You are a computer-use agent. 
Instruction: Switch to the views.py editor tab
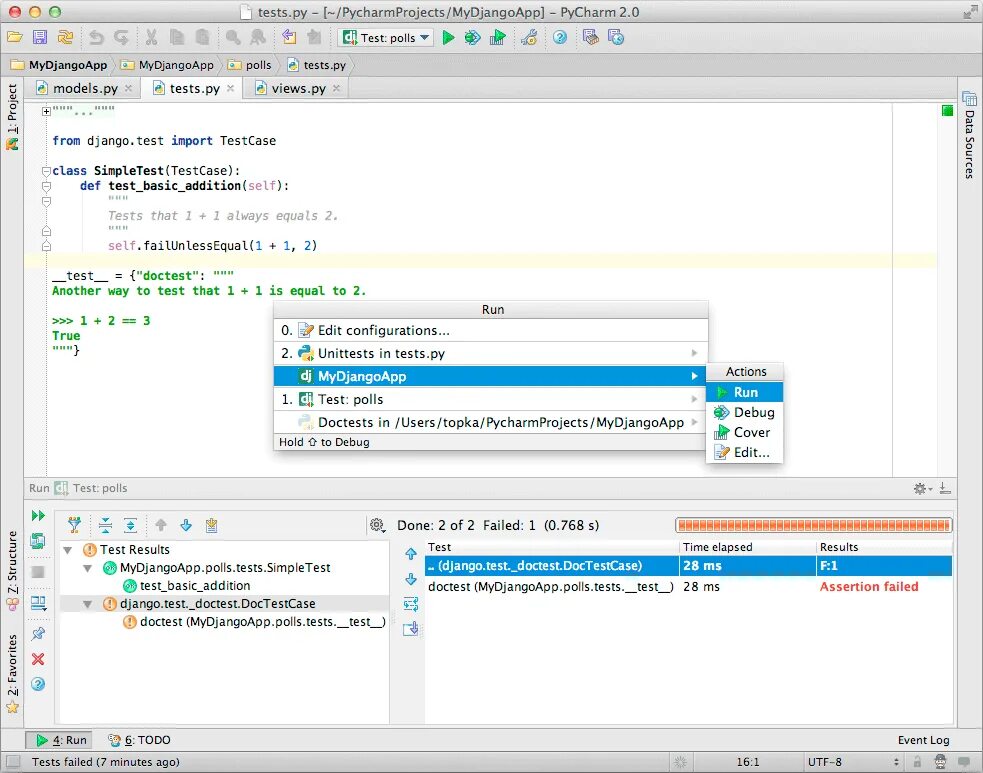(x=298, y=88)
